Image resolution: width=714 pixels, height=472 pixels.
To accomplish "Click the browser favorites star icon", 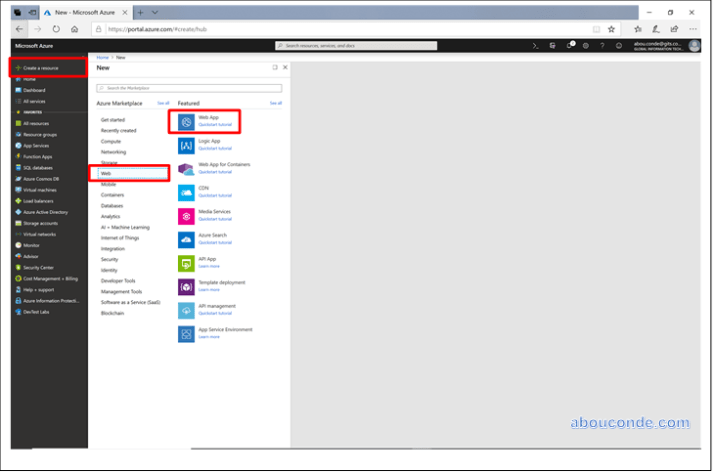I will tap(611, 29).
